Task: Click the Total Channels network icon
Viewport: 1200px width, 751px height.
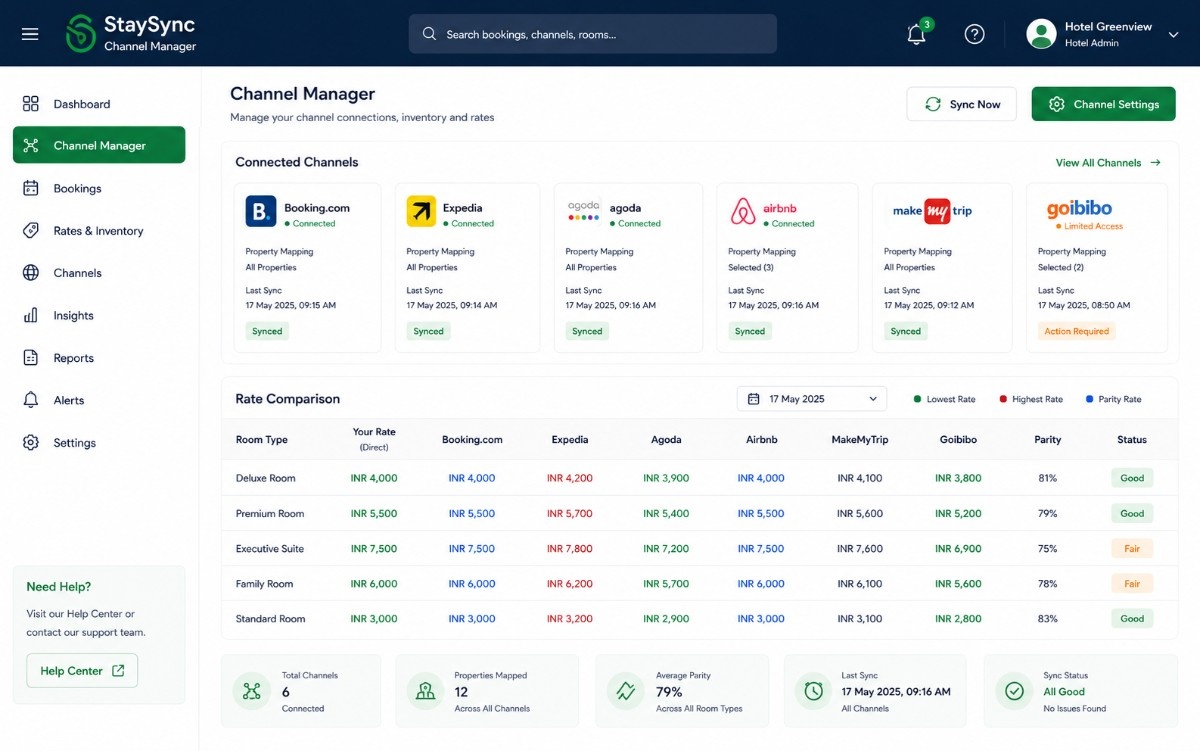Action: (x=251, y=691)
